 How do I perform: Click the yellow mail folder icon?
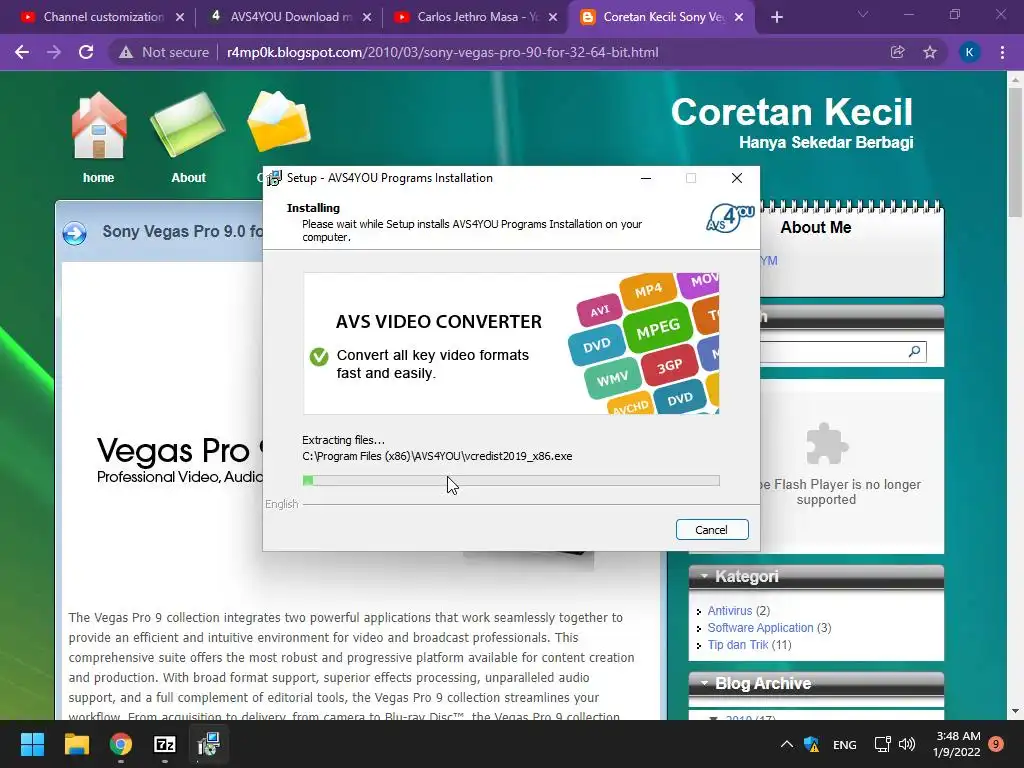coord(279,122)
